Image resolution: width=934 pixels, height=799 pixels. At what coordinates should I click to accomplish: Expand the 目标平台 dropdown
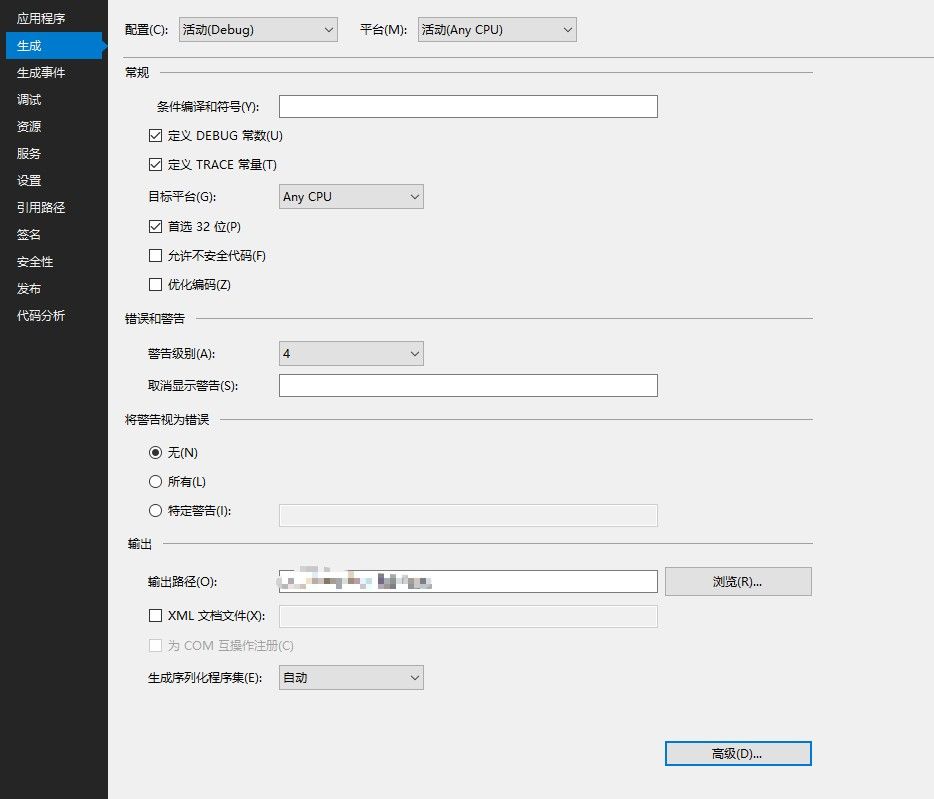click(x=350, y=196)
